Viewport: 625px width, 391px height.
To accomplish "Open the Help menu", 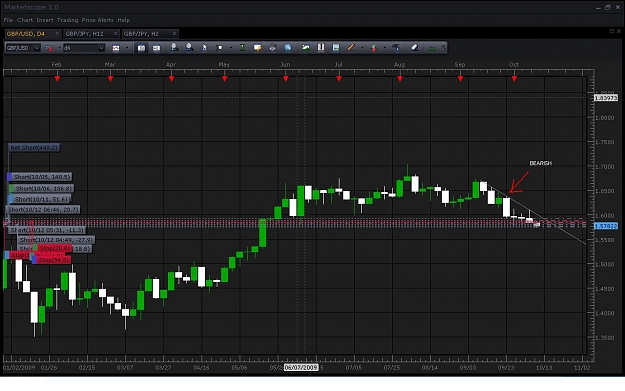I will [x=124, y=20].
